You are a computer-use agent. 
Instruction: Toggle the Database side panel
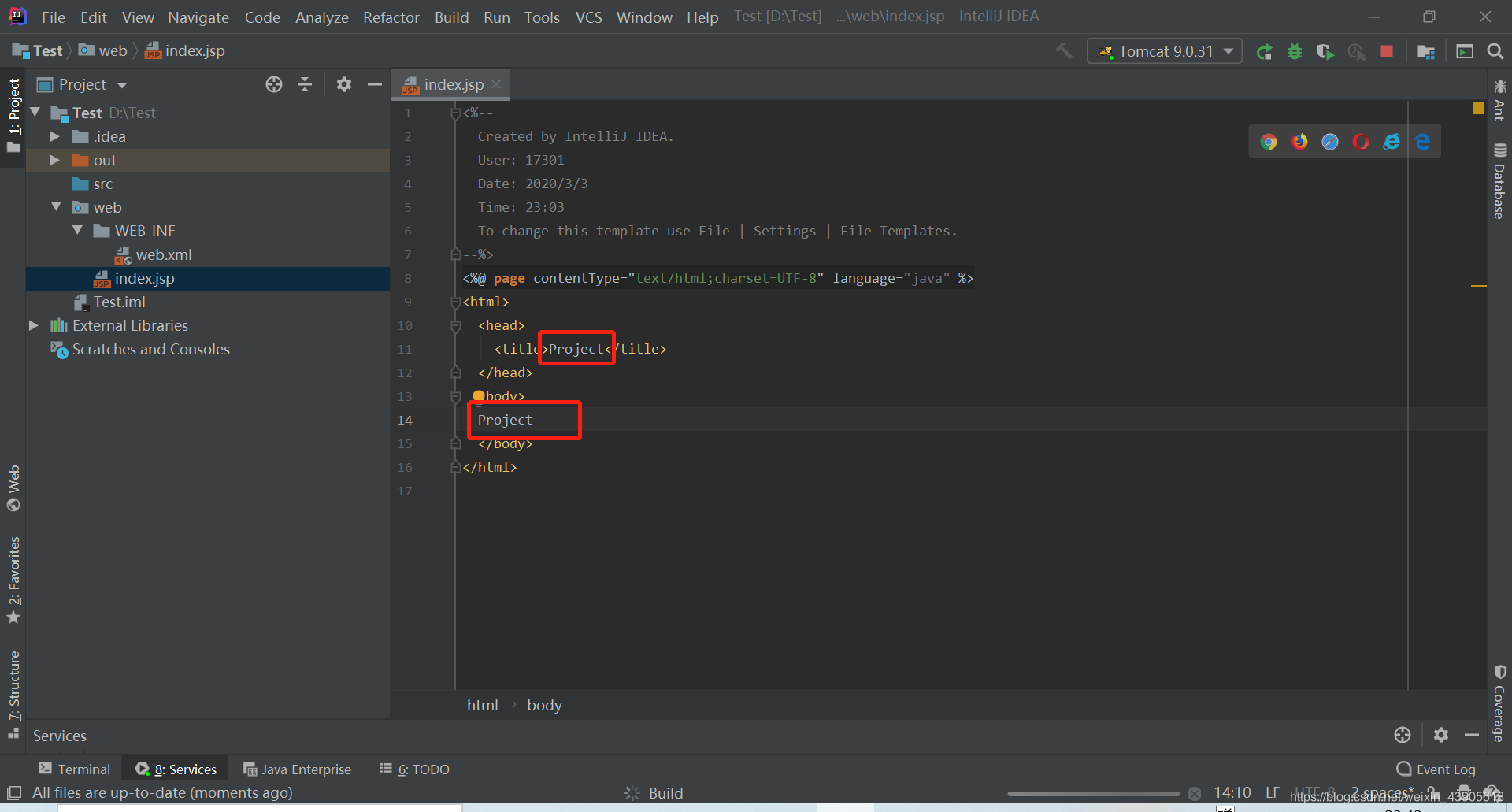pos(1499,180)
